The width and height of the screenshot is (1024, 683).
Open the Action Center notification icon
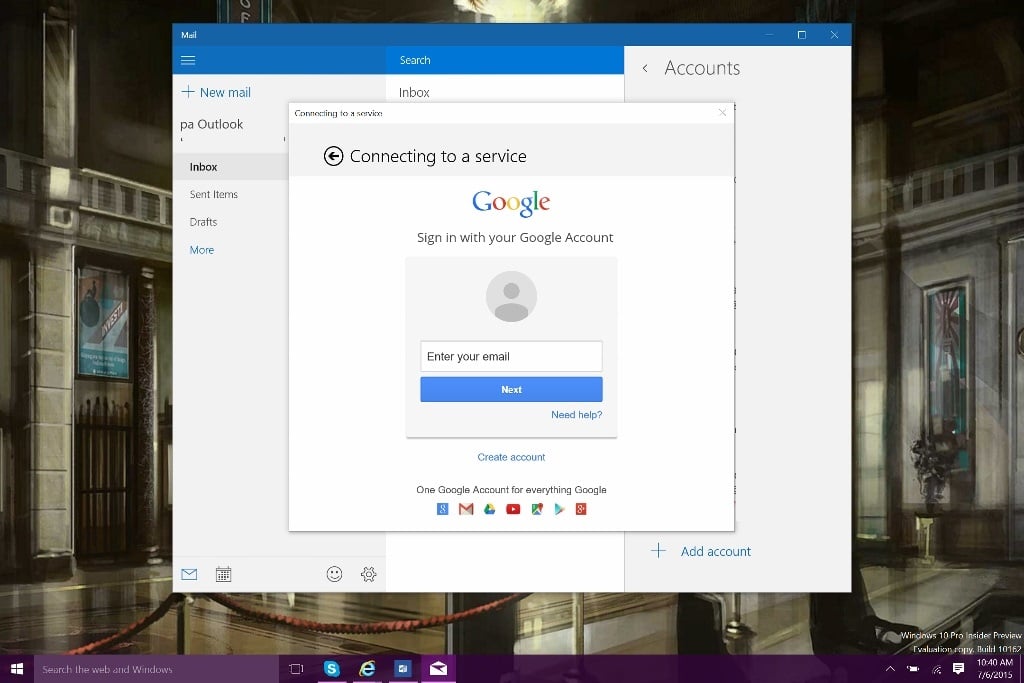[x=959, y=669]
